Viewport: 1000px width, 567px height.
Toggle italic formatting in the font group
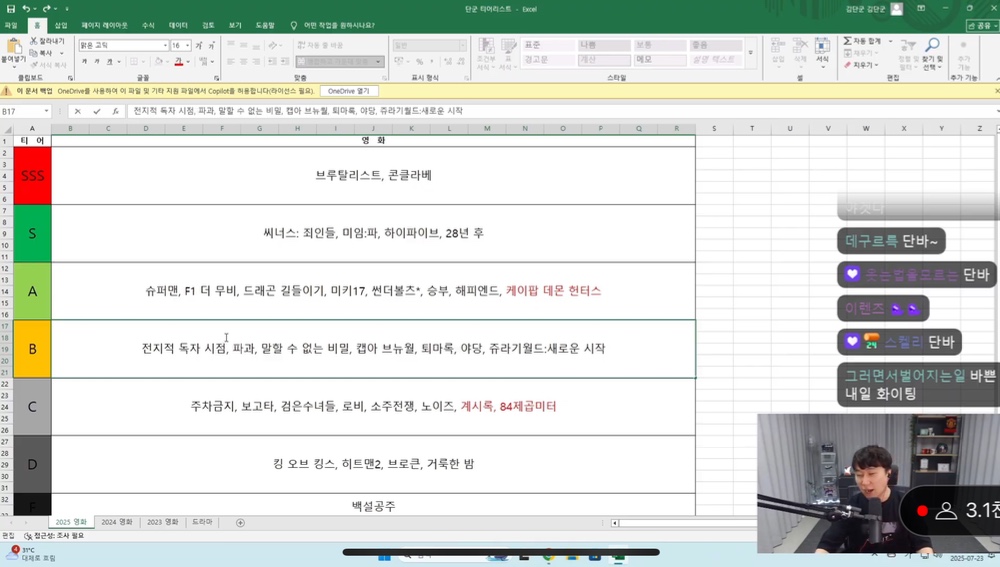pos(97,62)
